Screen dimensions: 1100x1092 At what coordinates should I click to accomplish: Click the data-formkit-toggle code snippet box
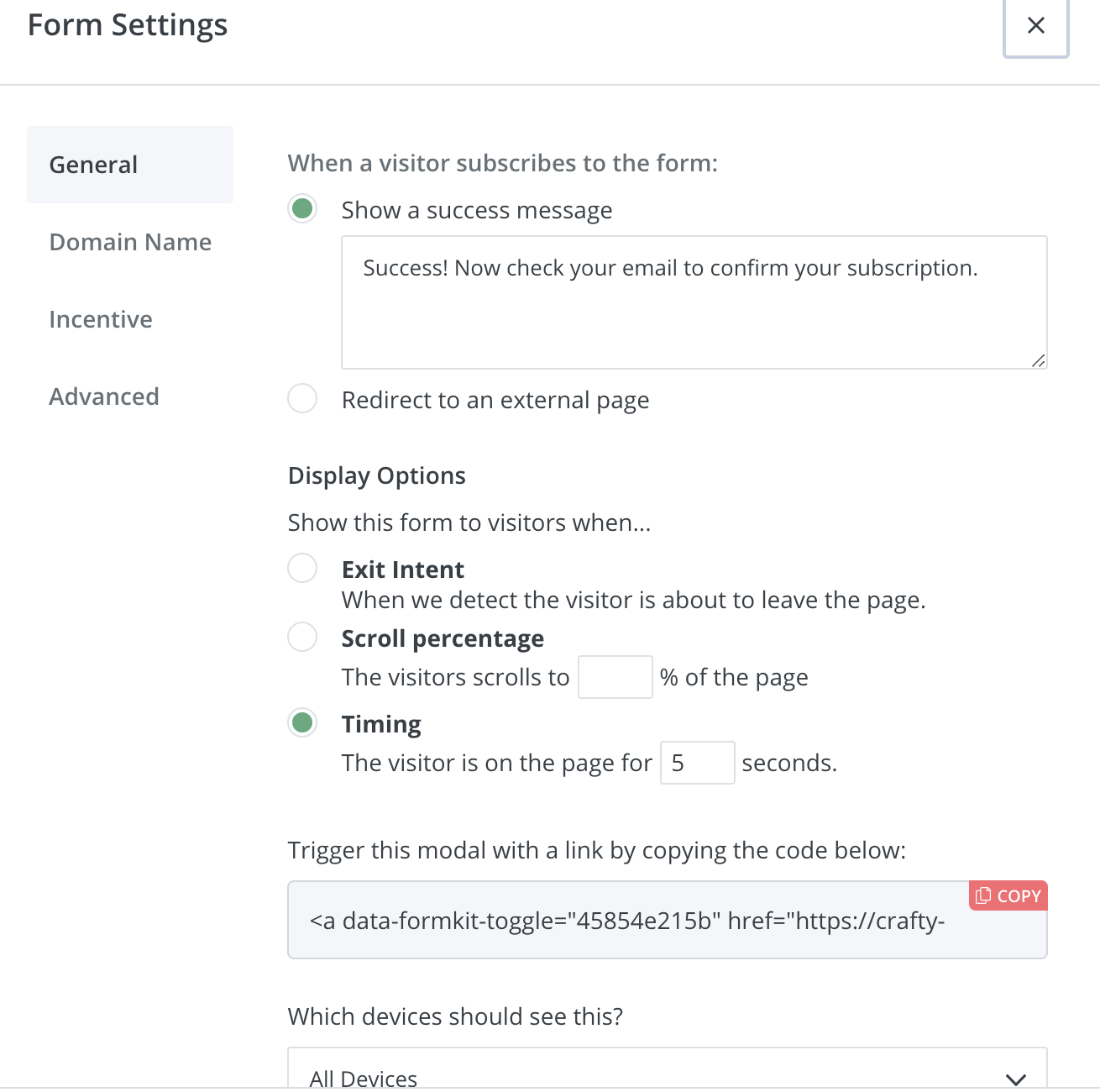coord(668,920)
